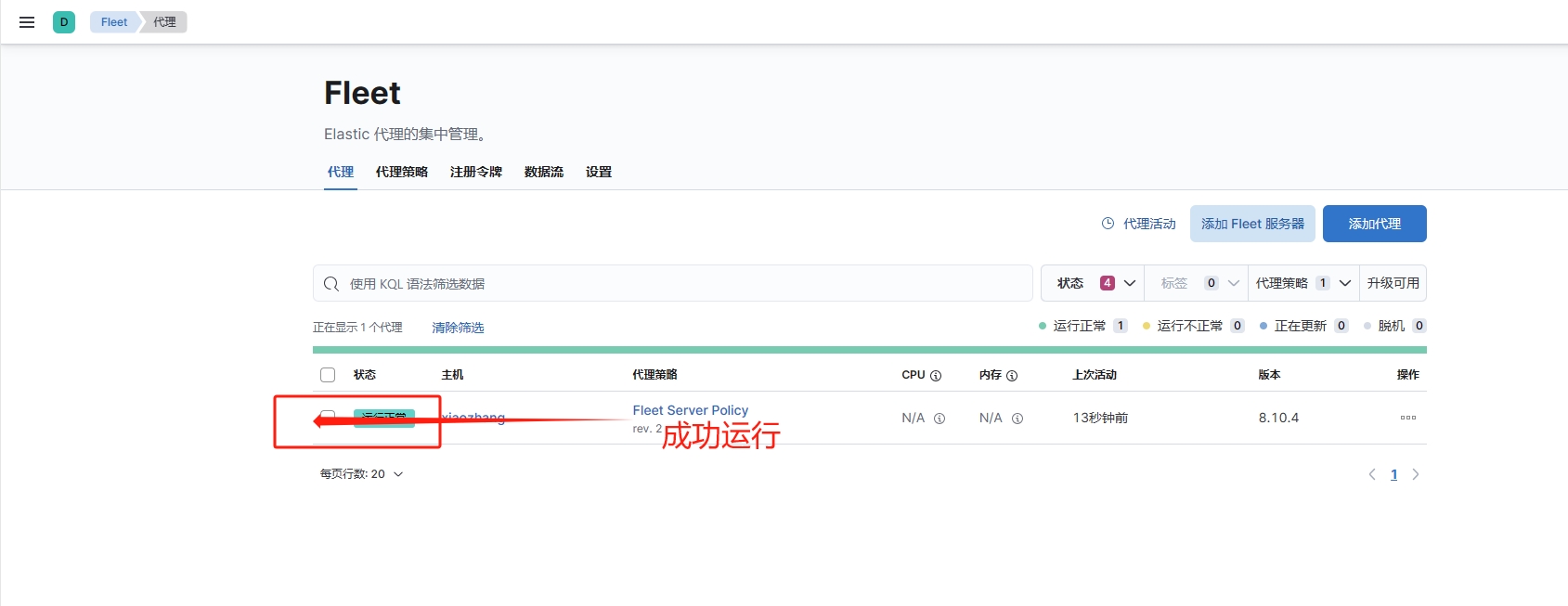Click 正在显示 1 个代理 text

[x=357, y=328]
